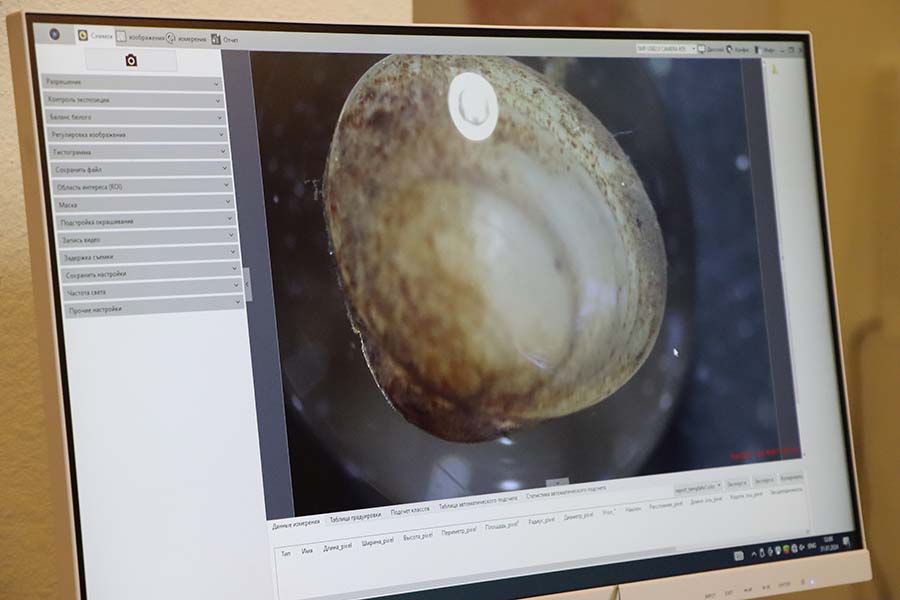The width and height of the screenshot is (900, 600).
Task: Expand the Область интереса (ROI) section
Action: tap(143, 187)
